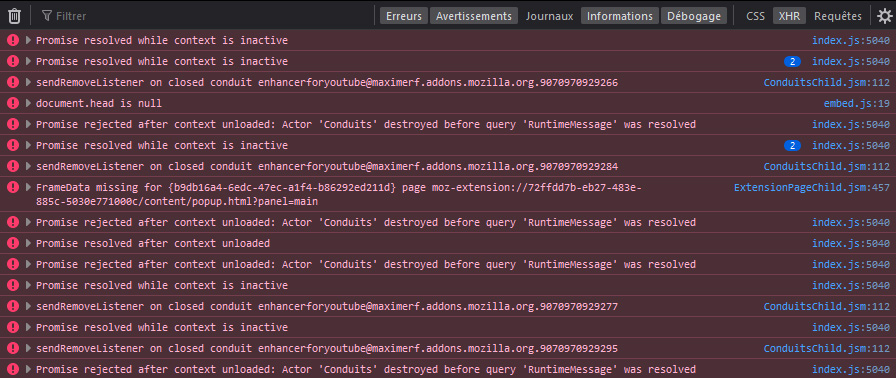Select message text ending in 9070970929295
Image resolution: width=896 pixels, height=378 pixels.
(x=327, y=348)
